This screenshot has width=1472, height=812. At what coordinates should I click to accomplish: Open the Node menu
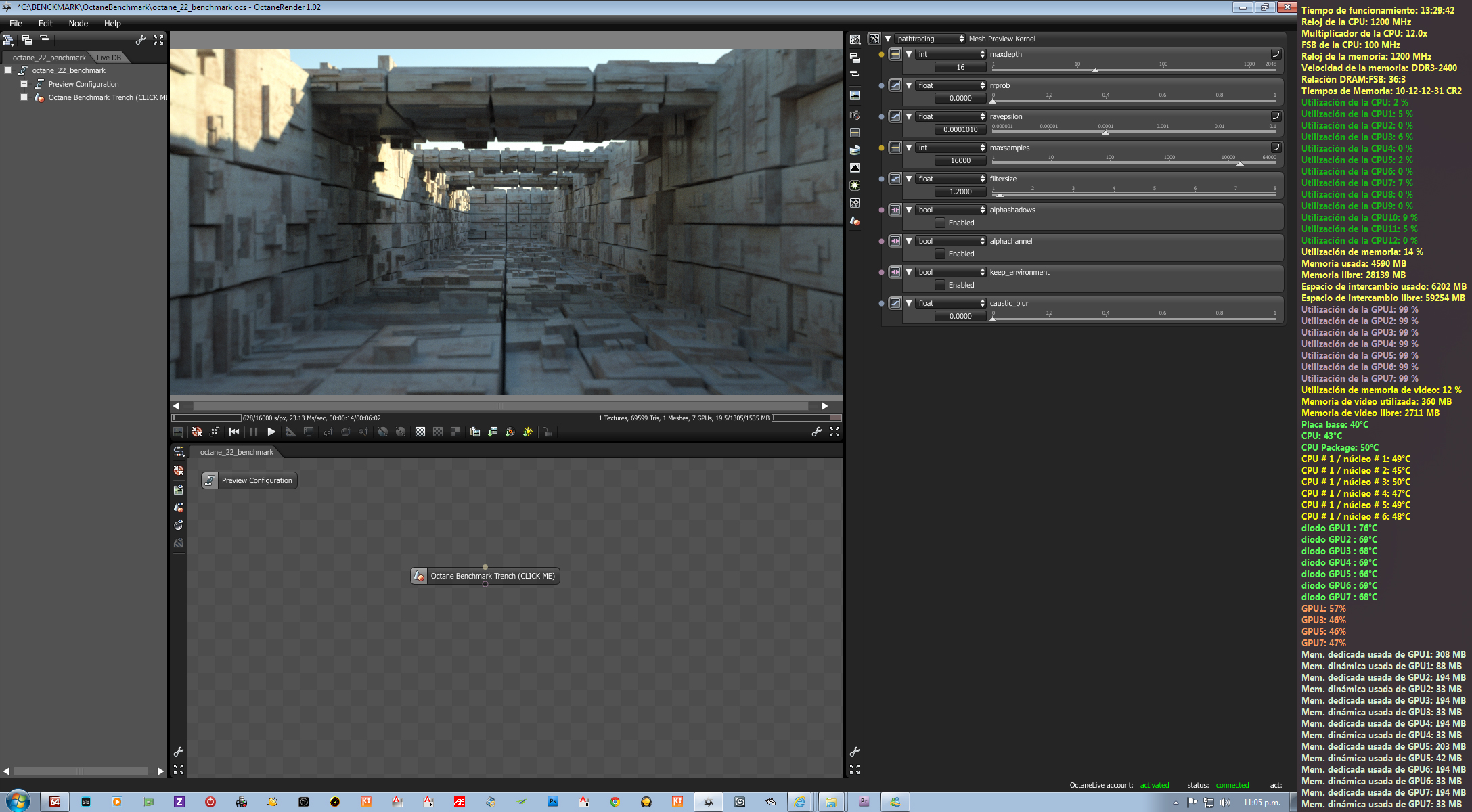pyautogui.click(x=78, y=23)
